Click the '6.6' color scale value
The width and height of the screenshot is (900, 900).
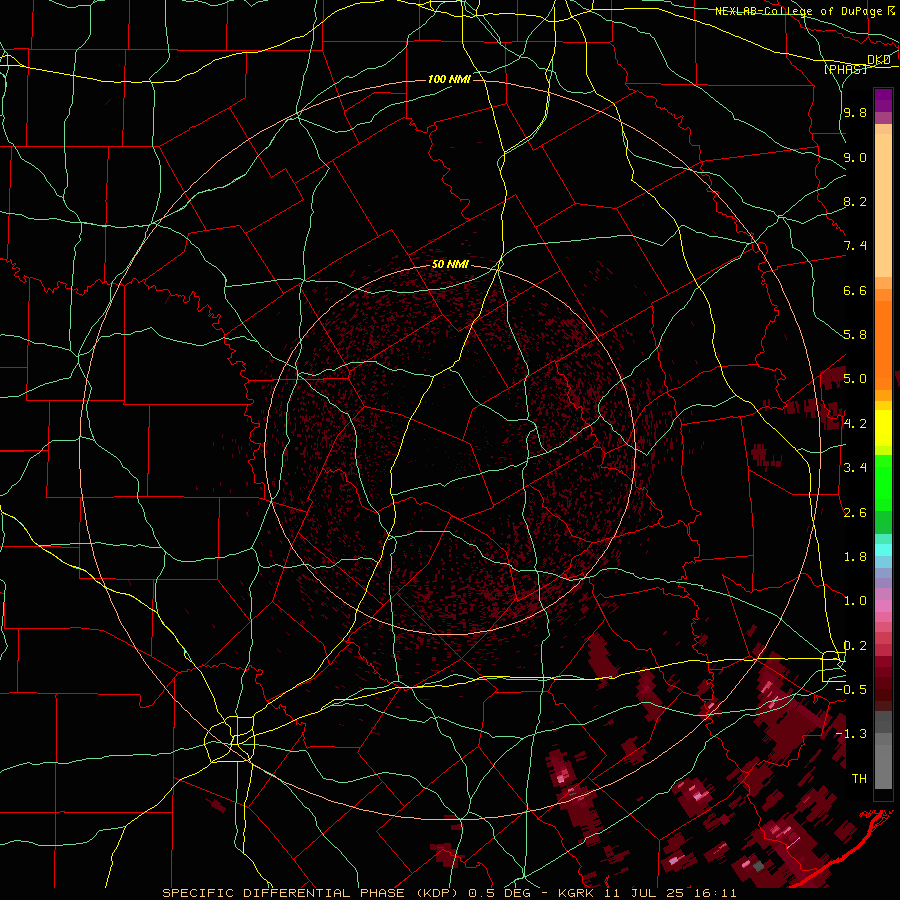pyautogui.click(x=855, y=290)
